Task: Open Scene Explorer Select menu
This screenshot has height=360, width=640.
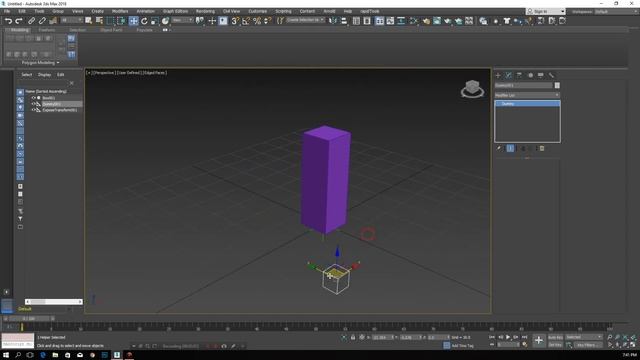Action: coord(27,75)
